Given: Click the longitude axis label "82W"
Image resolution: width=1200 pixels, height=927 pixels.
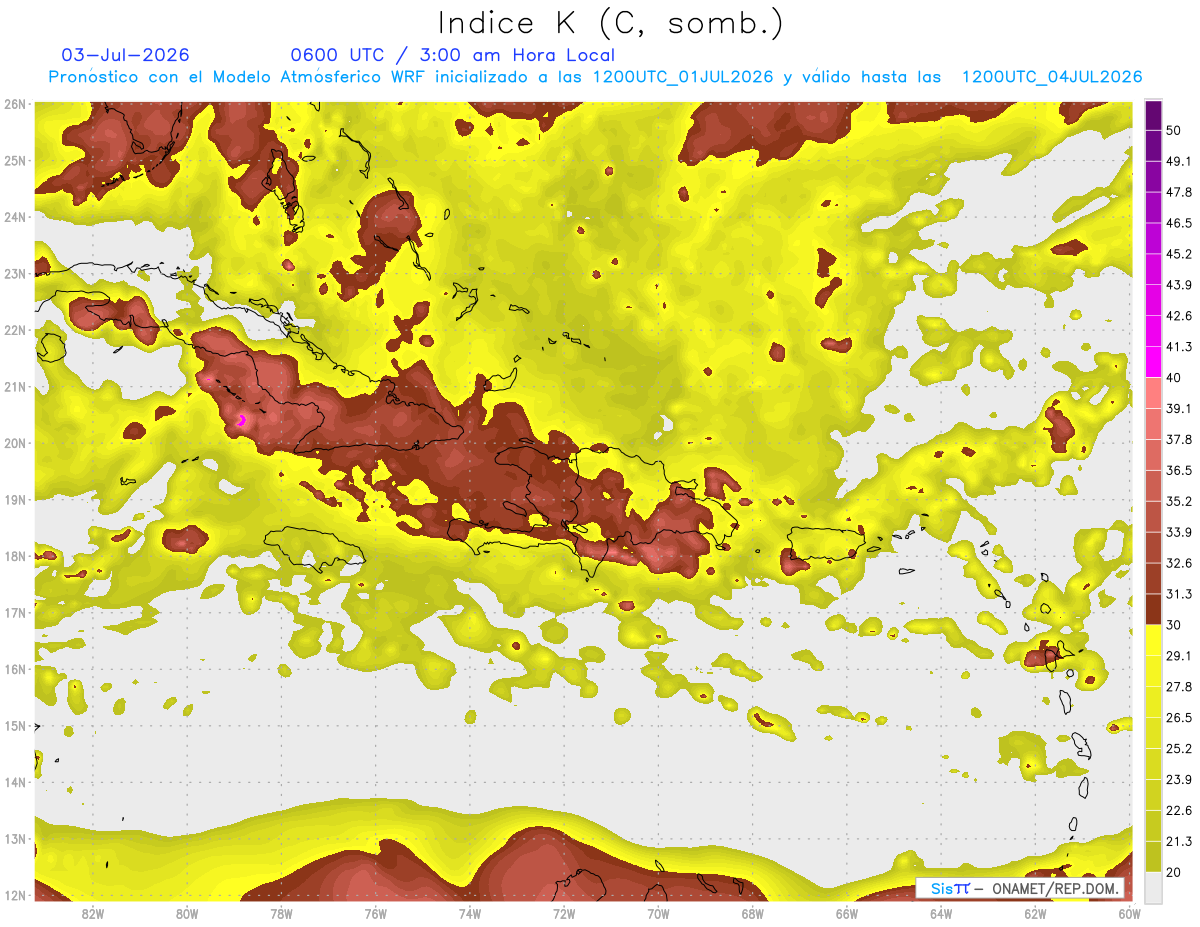Looking at the screenshot, I should pyautogui.click(x=93, y=913).
